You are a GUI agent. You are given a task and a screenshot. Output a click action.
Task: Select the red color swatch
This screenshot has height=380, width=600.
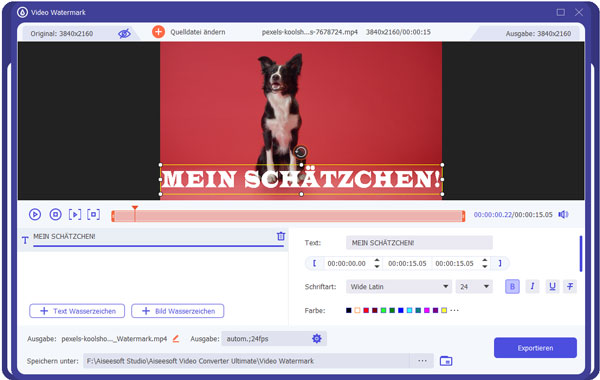366,310
